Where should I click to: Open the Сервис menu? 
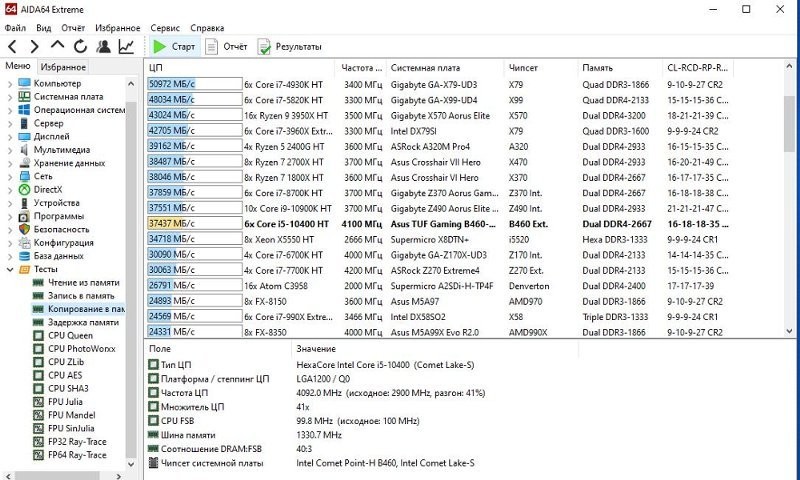(165, 28)
